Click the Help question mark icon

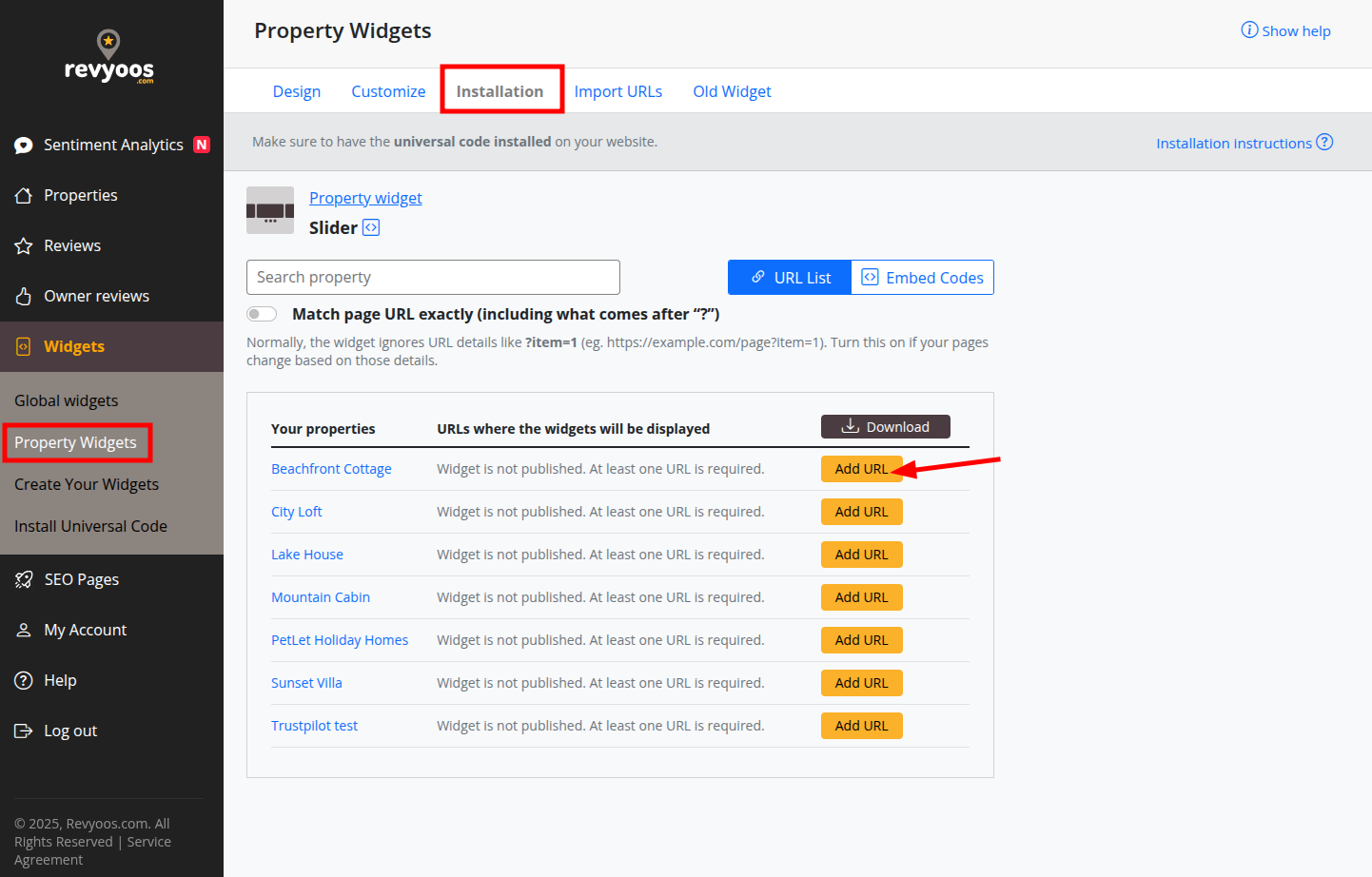(x=24, y=681)
